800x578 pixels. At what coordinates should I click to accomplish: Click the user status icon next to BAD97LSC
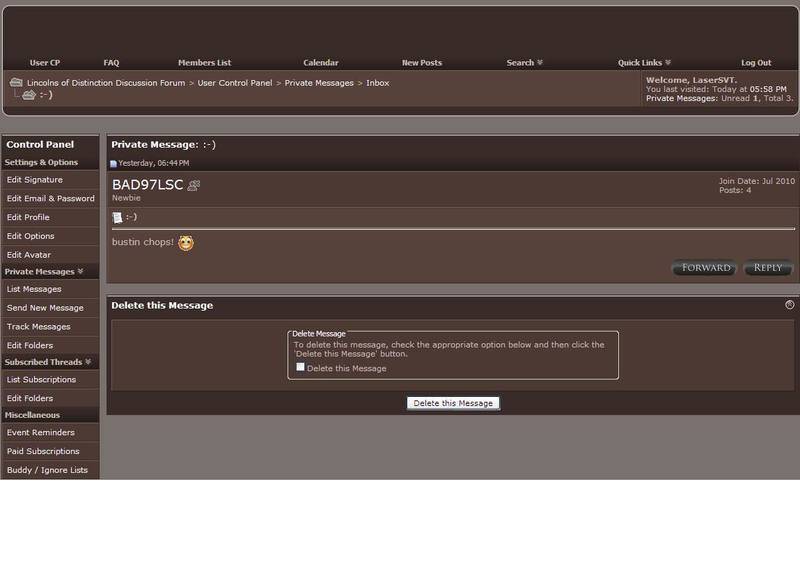(194, 185)
